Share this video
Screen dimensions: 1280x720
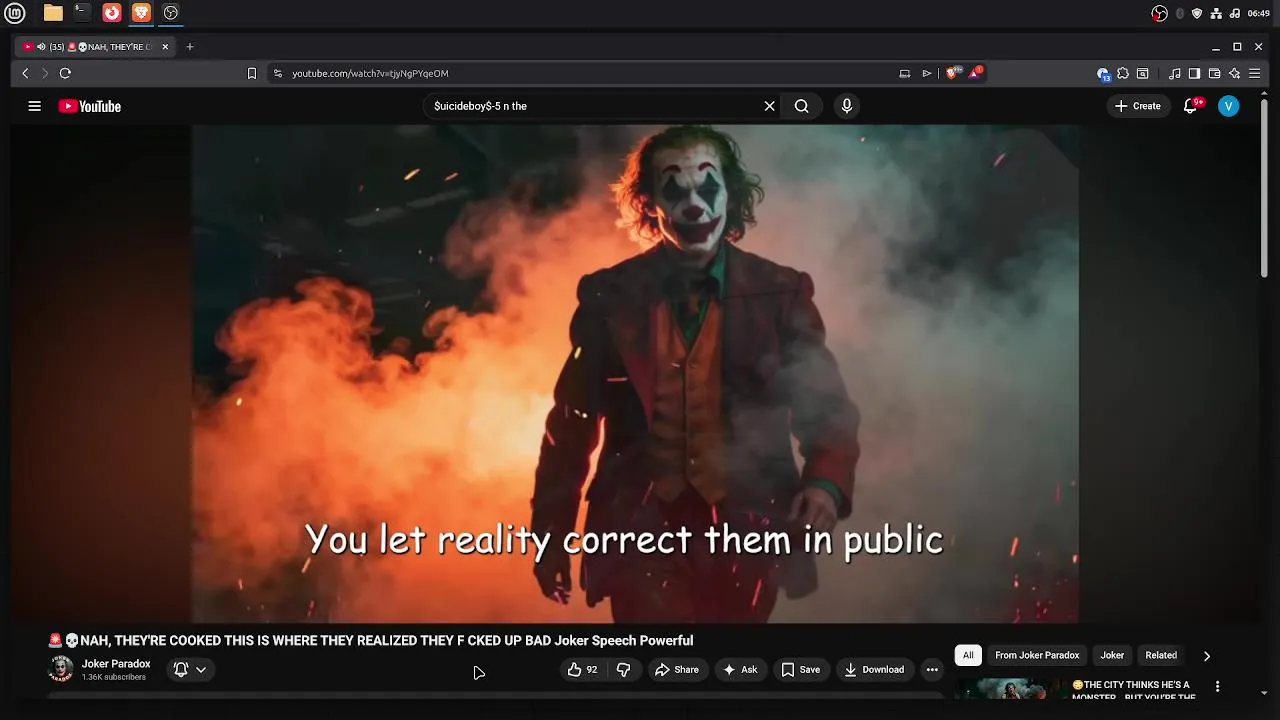click(x=677, y=670)
